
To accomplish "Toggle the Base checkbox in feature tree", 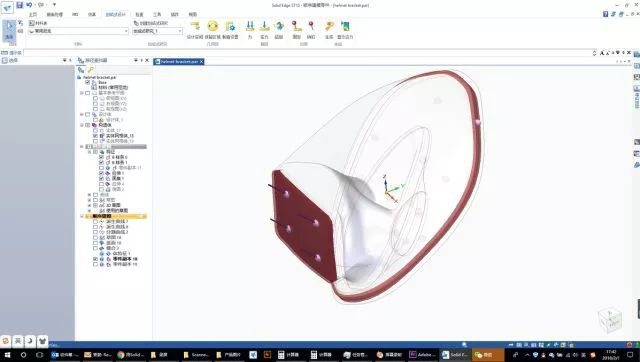I will (x=87, y=82).
